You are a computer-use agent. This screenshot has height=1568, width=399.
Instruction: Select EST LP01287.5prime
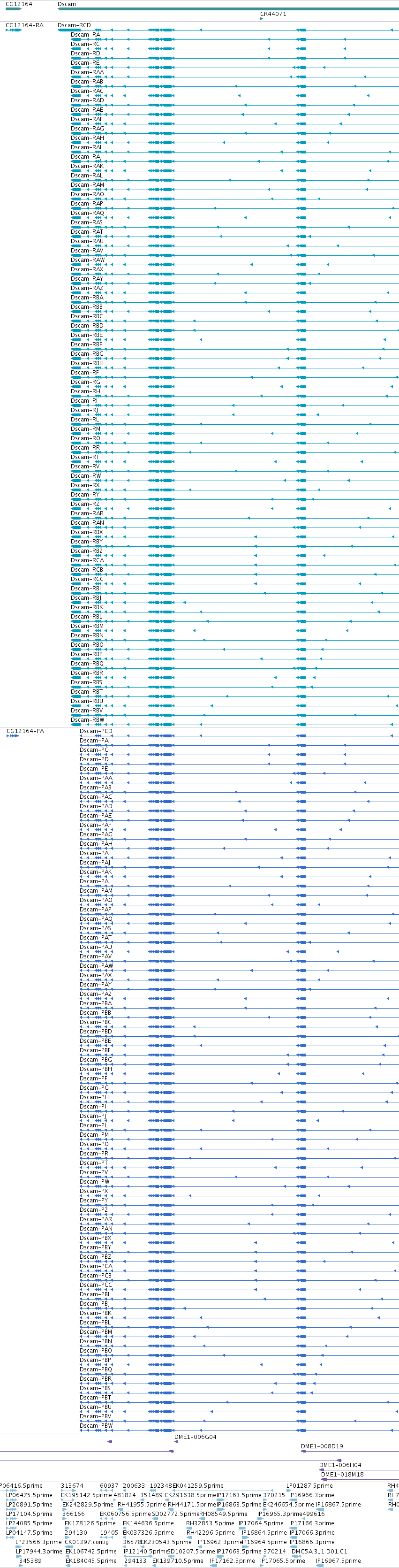pyautogui.click(x=309, y=1486)
